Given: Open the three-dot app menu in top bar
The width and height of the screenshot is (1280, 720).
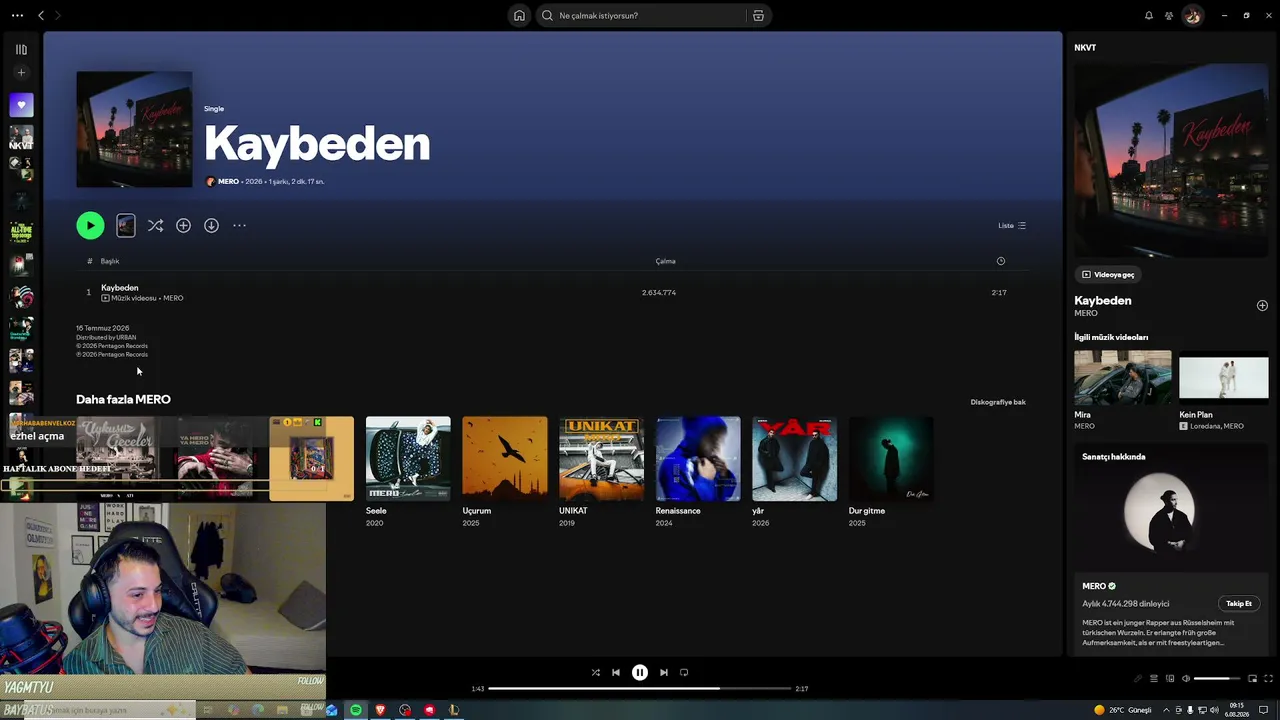Looking at the screenshot, I should click(x=17, y=16).
